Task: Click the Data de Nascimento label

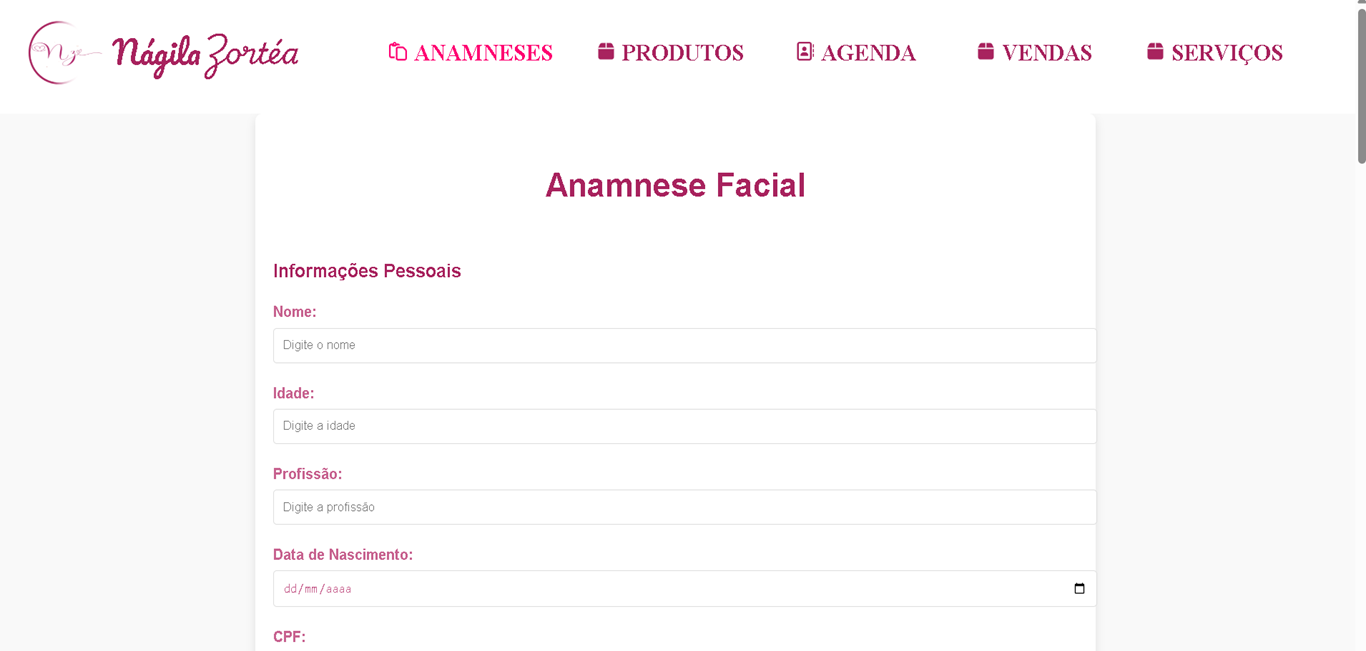Action: click(x=343, y=555)
